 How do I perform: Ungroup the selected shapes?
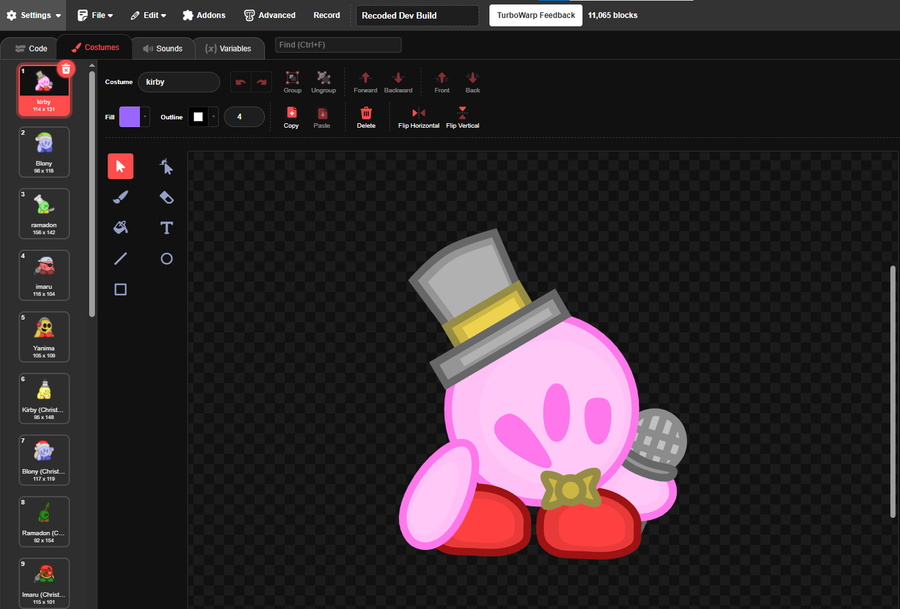pyautogui.click(x=323, y=82)
